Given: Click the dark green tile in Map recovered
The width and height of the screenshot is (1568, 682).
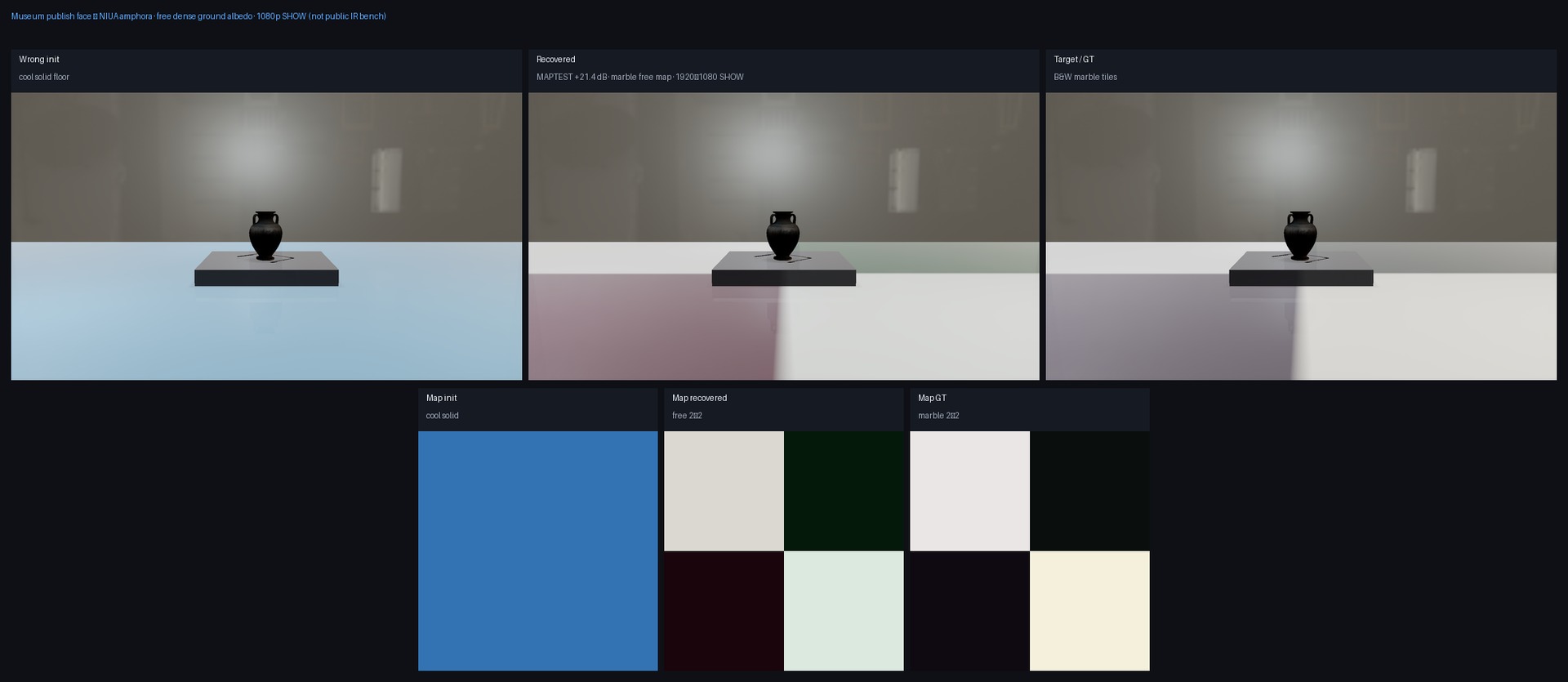Looking at the screenshot, I should (x=844, y=491).
